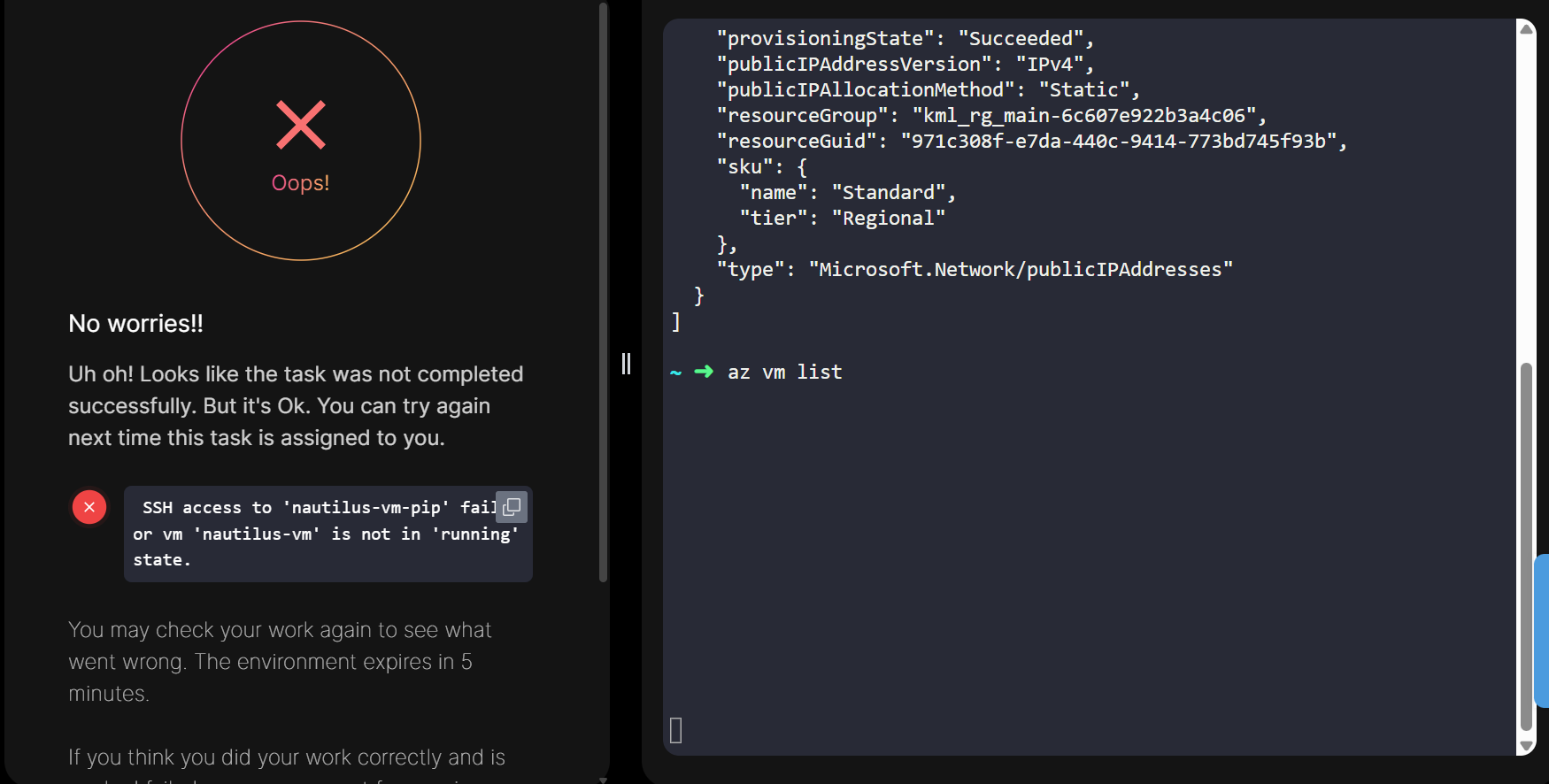Copy the SSH access error message
This screenshot has height=784, width=1549.
tap(512, 507)
